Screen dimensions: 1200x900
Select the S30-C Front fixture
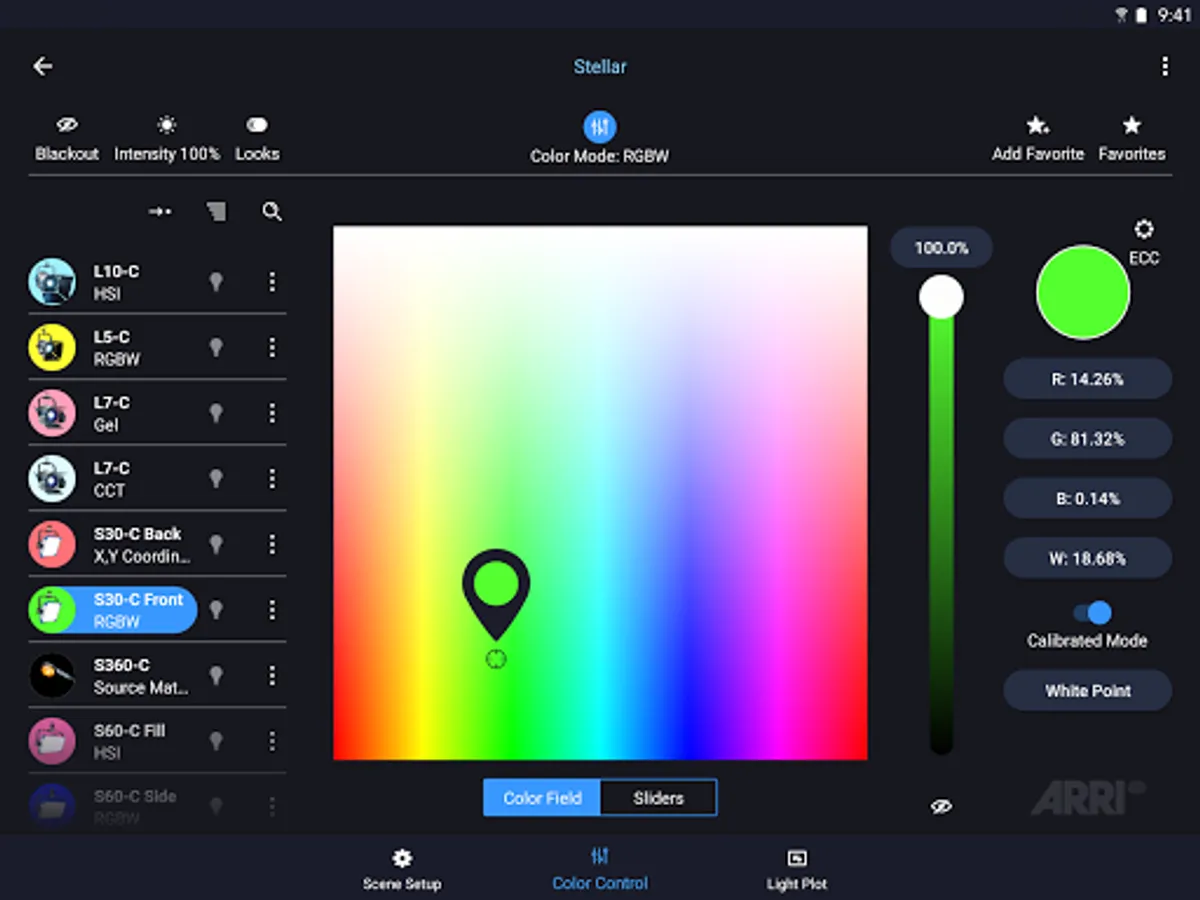point(112,610)
